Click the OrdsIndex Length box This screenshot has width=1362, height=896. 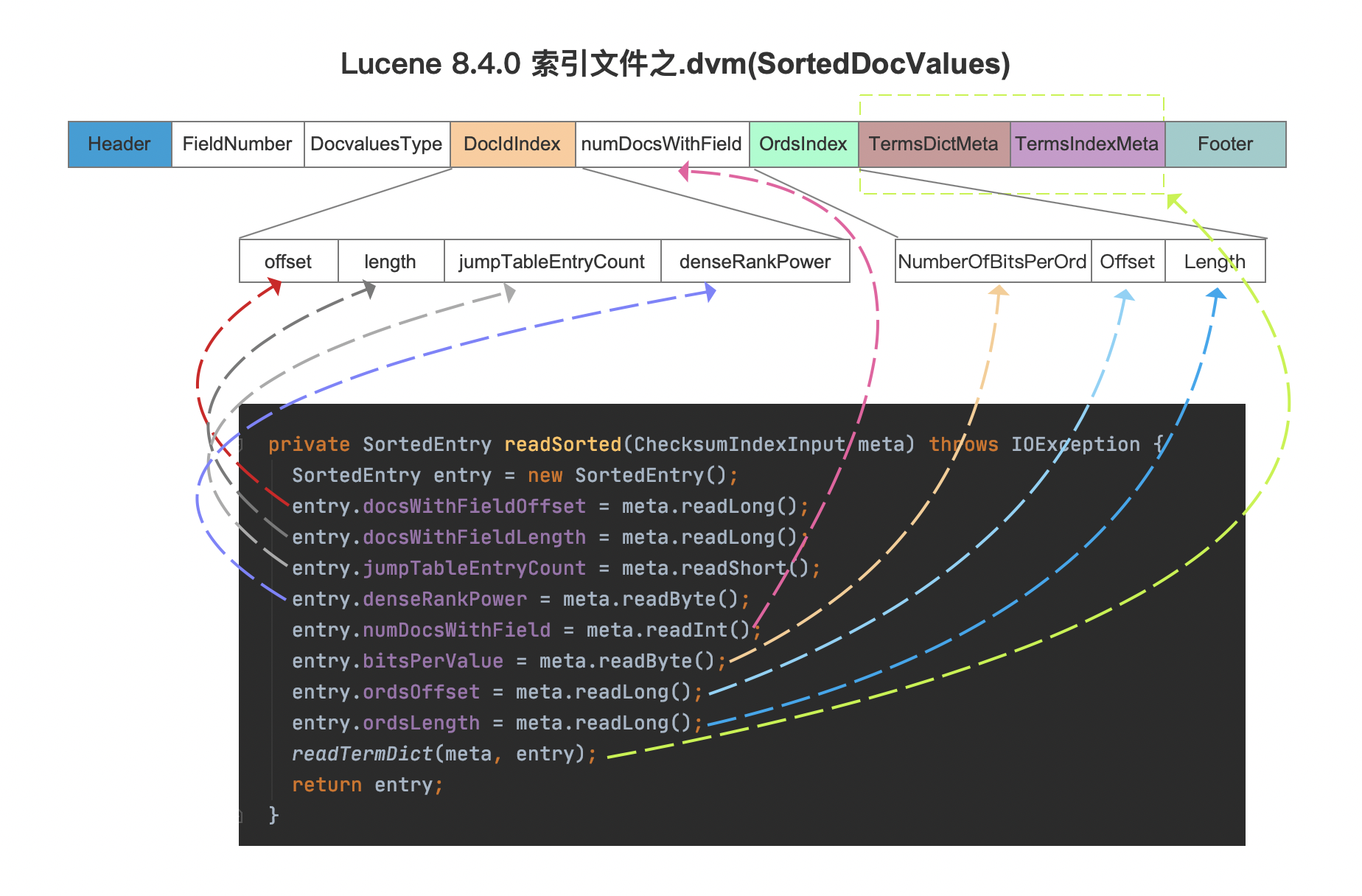coord(1215,262)
